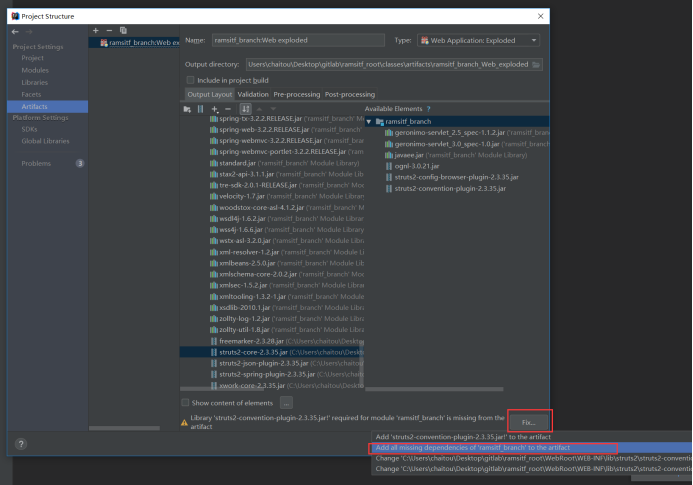Add a new artifact with plus icon

tap(95, 31)
